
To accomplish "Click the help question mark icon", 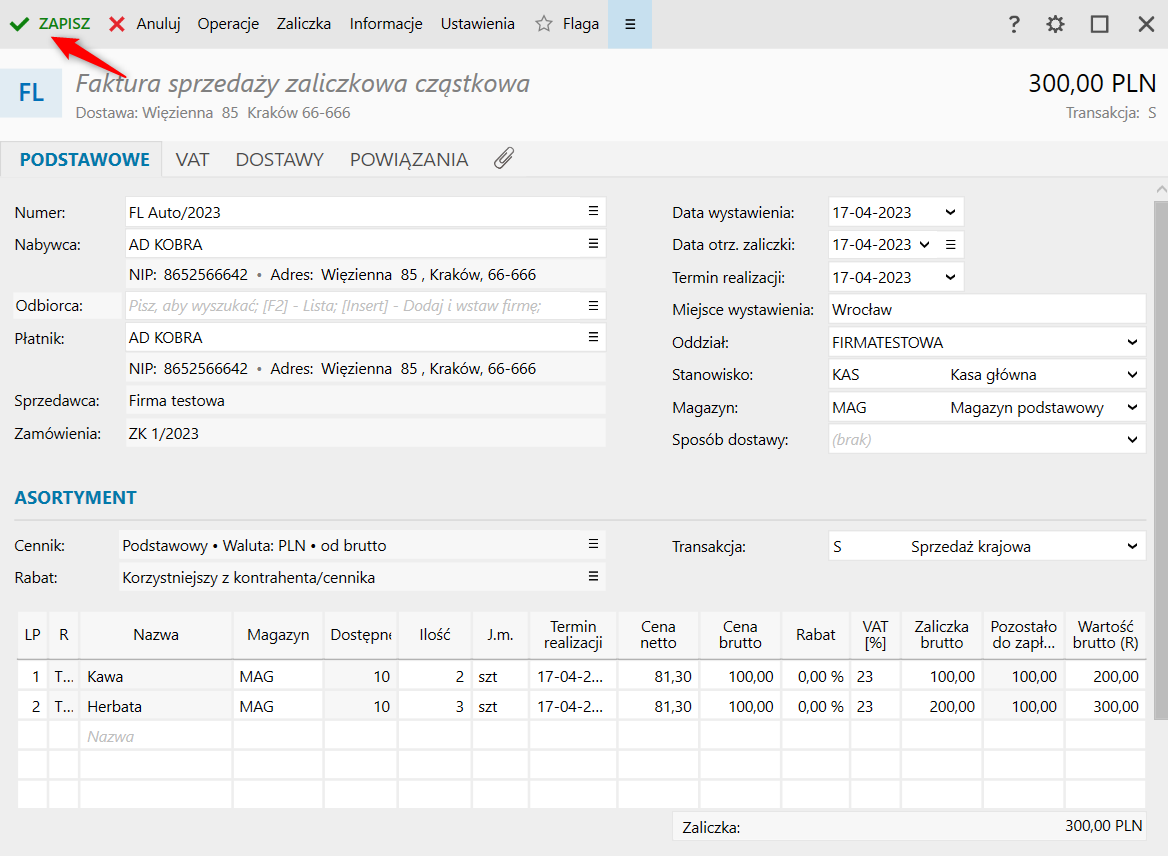I will 1014,24.
